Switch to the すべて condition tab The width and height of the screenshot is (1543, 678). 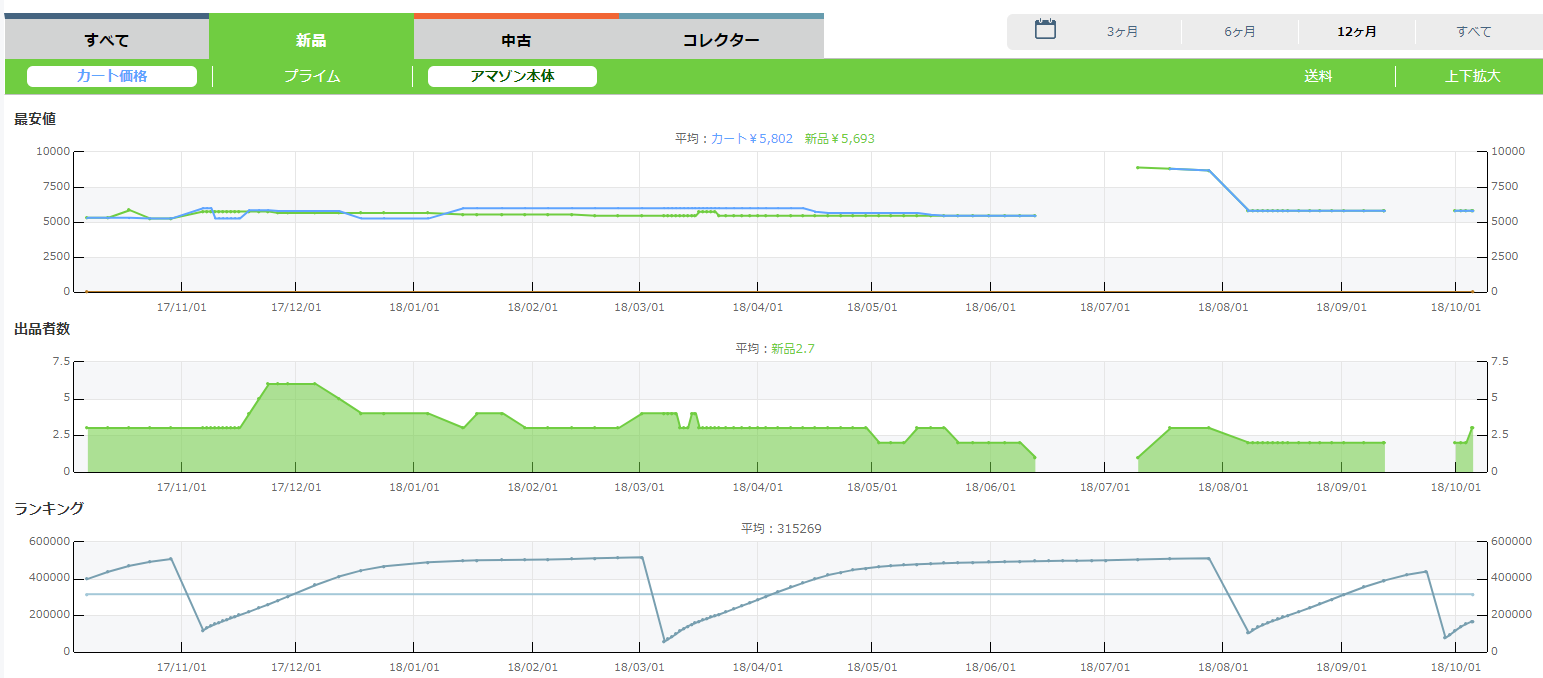pos(107,41)
